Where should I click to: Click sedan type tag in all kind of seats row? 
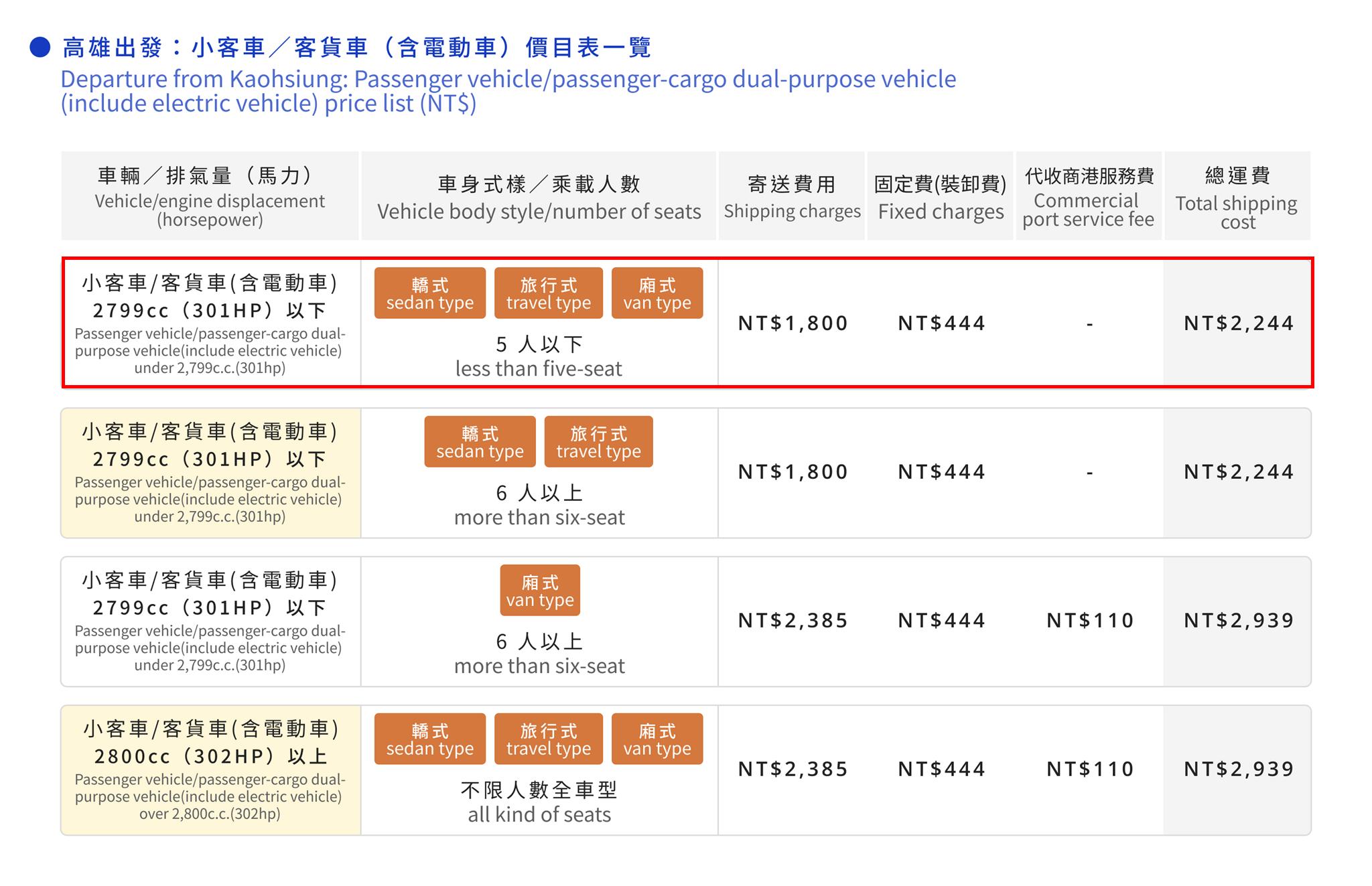(429, 739)
